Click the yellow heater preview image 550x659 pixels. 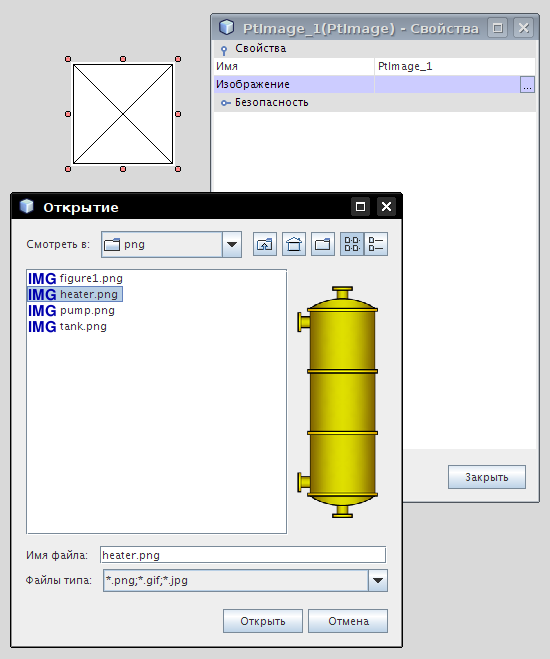tap(339, 402)
